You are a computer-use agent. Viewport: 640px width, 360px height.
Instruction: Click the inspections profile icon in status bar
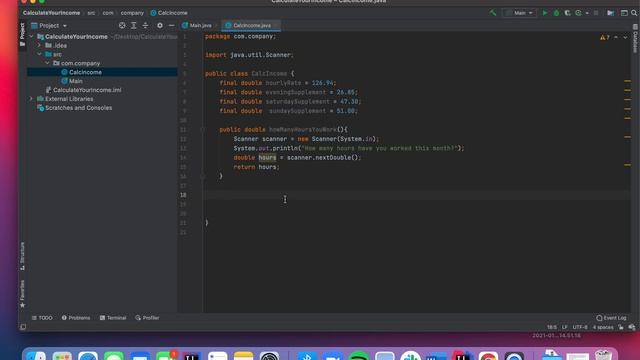(632, 327)
